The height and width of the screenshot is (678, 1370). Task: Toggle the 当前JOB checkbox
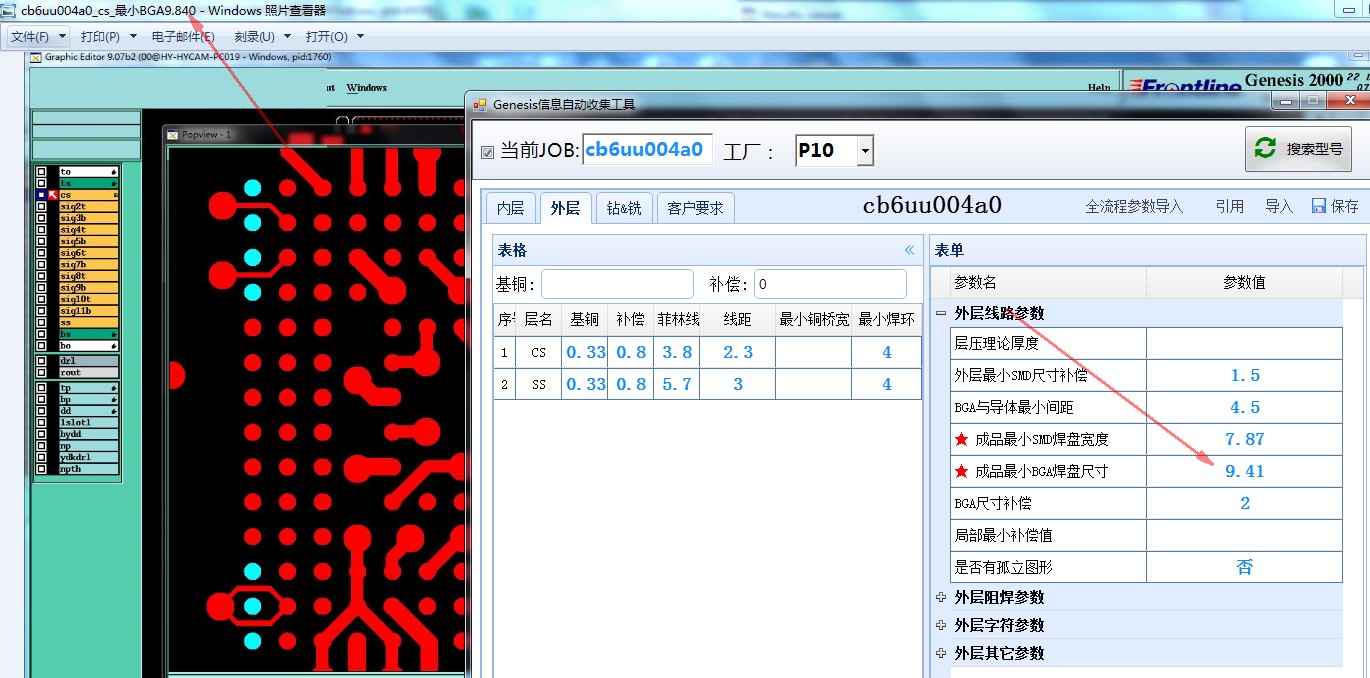tap(487, 152)
